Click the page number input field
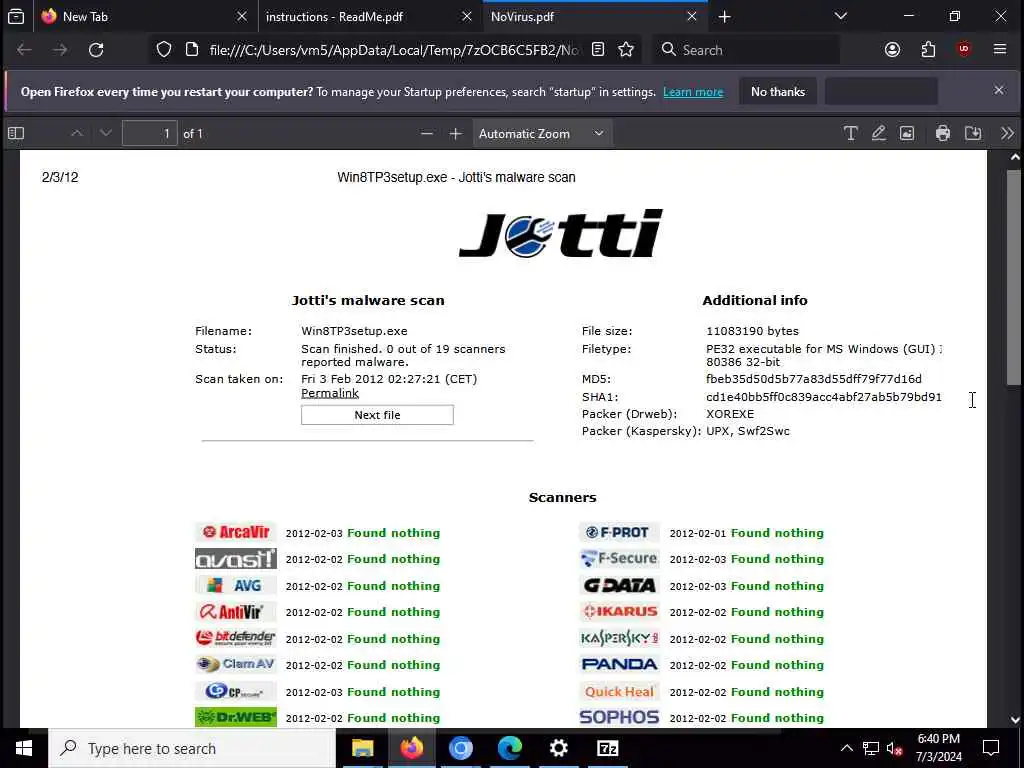The height and width of the screenshot is (768, 1024). [150, 134]
